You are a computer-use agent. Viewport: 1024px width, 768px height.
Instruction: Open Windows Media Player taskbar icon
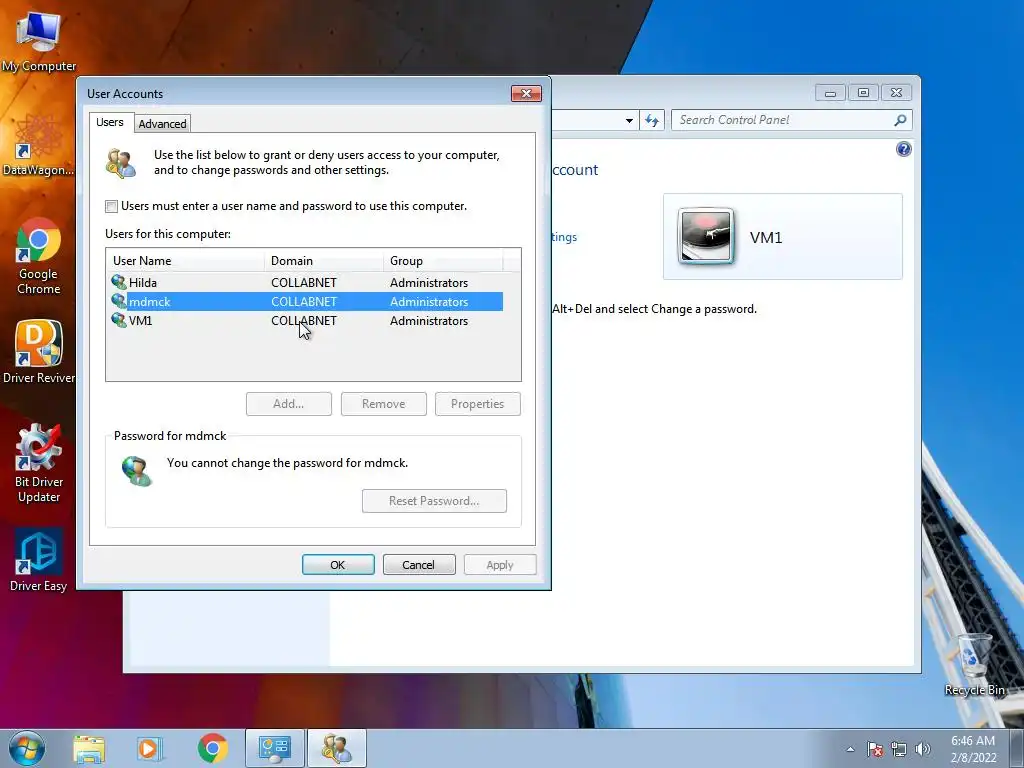click(149, 748)
